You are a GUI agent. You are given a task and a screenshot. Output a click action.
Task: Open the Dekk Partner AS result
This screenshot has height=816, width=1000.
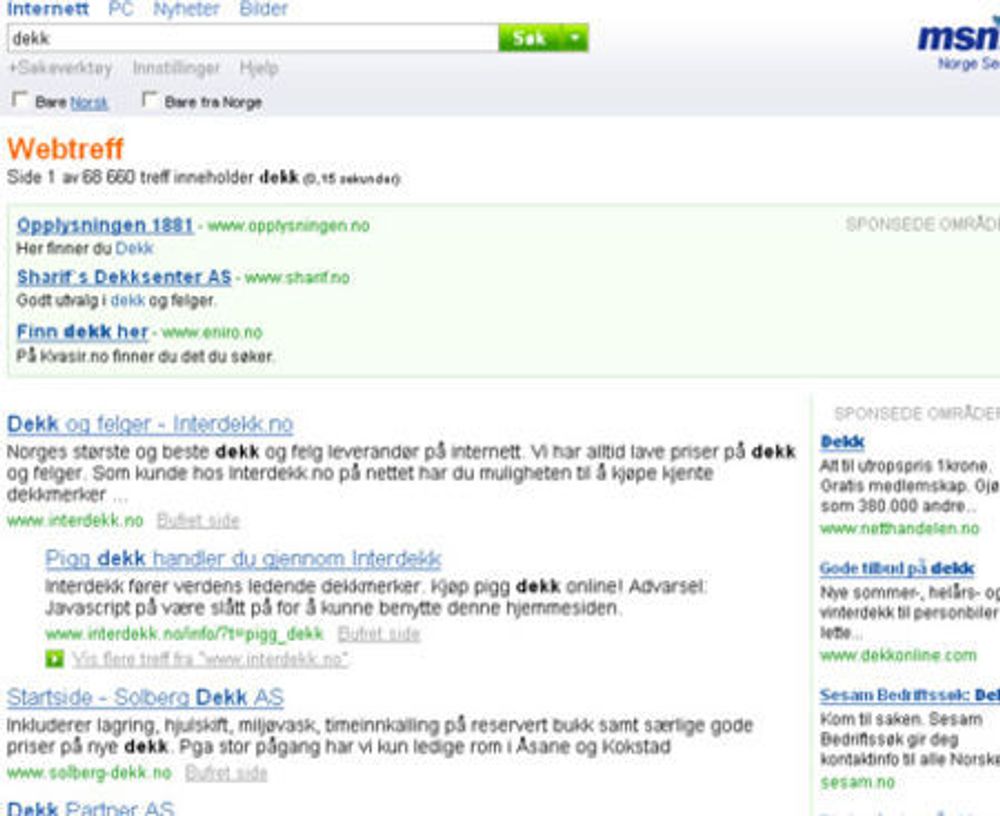91,808
